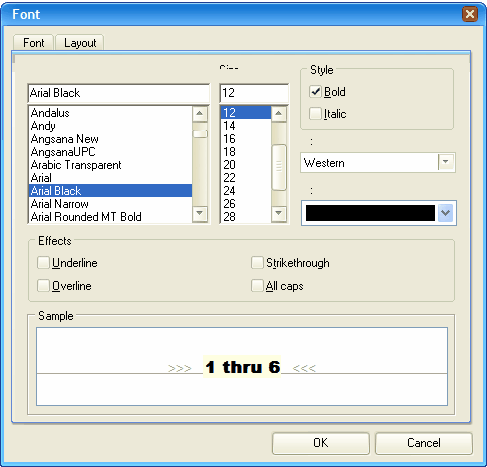This screenshot has width=487, height=467.
Task: Check the Strikethrough option
Action: point(257,263)
